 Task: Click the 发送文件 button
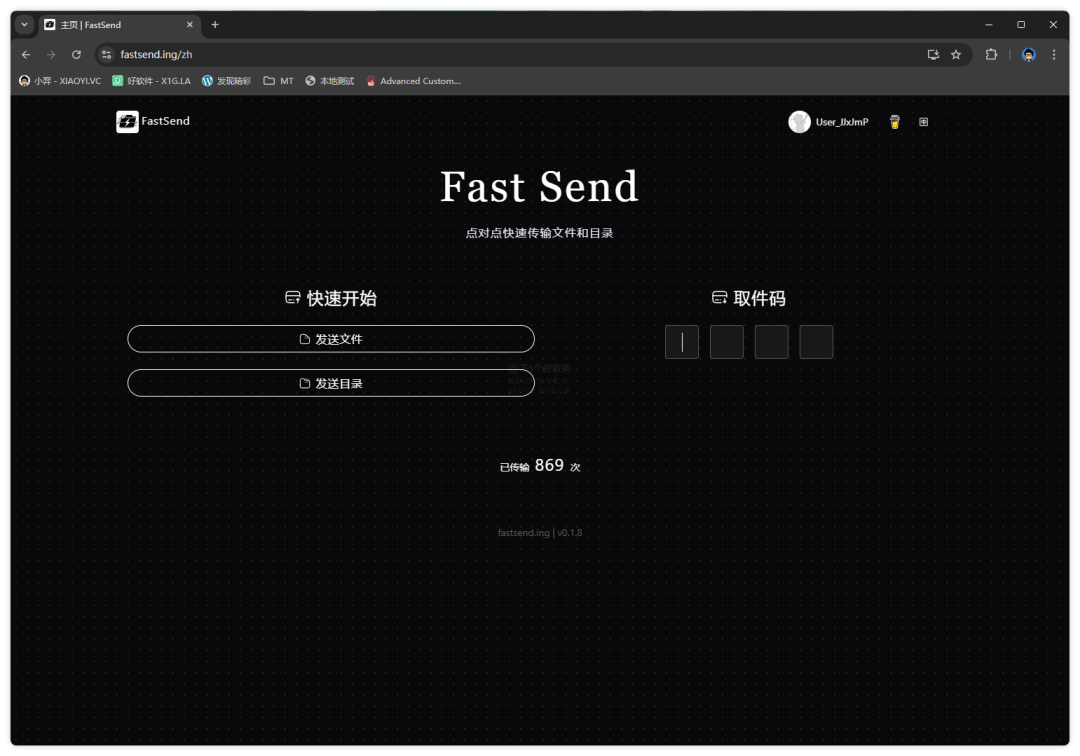pos(330,338)
